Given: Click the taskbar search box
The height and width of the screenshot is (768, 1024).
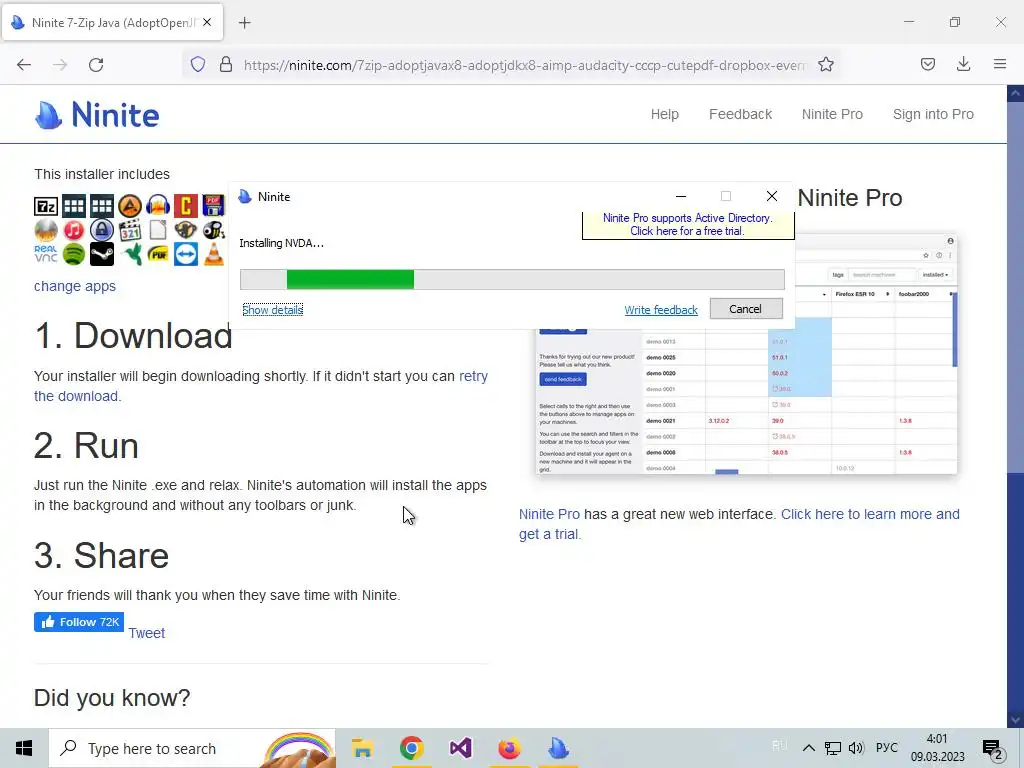Looking at the screenshot, I should (x=192, y=748).
